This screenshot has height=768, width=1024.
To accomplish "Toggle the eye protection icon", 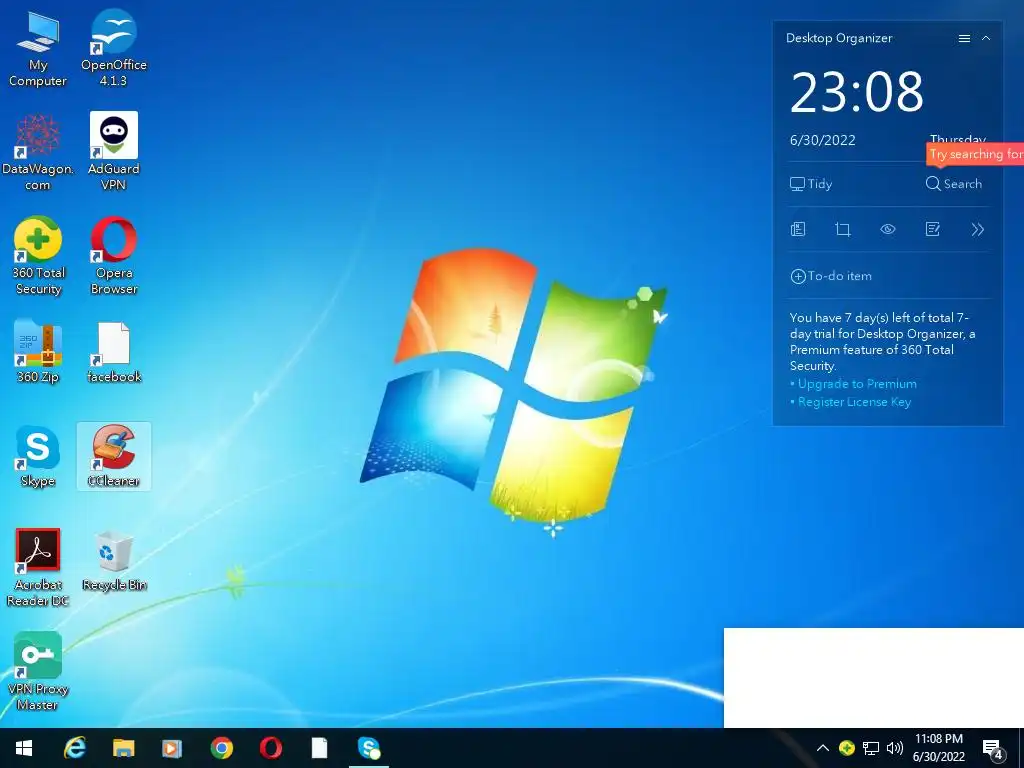I will [888, 229].
